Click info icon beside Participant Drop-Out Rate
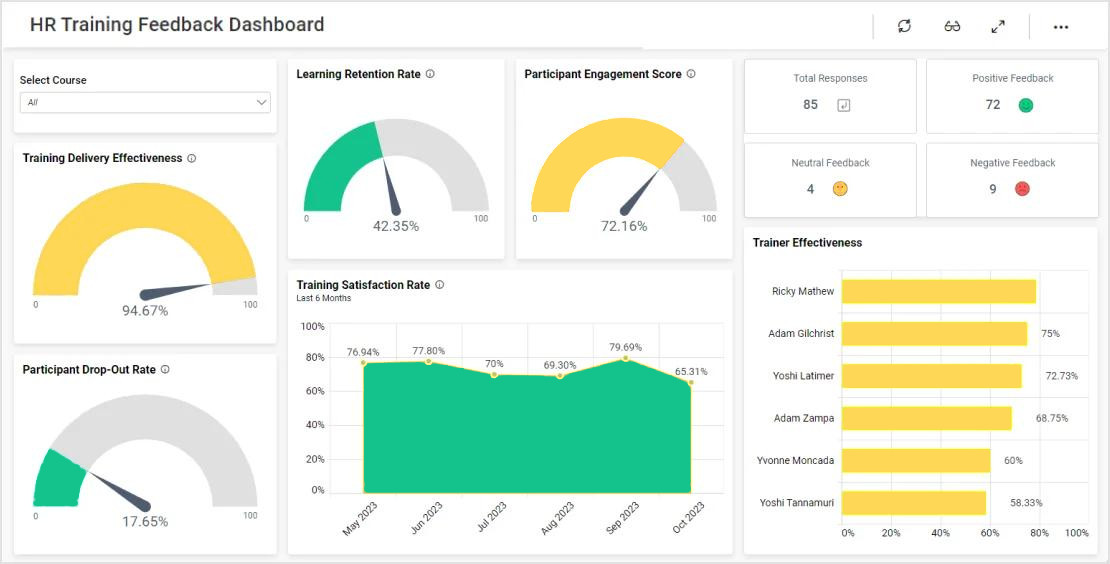 (165, 369)
